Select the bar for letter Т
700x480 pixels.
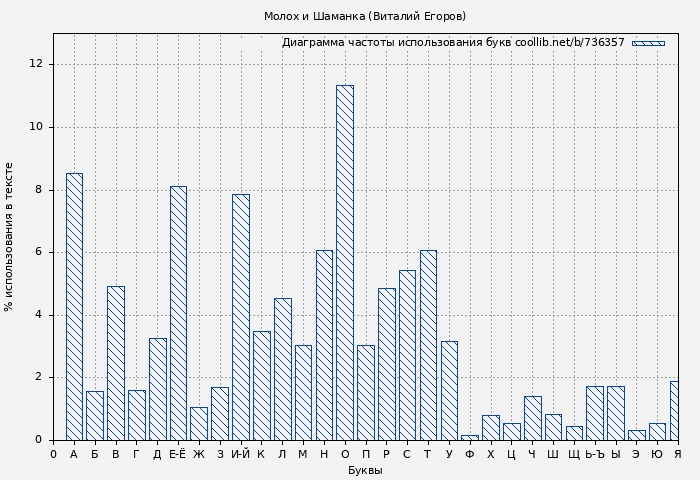[x=428, y=344]
